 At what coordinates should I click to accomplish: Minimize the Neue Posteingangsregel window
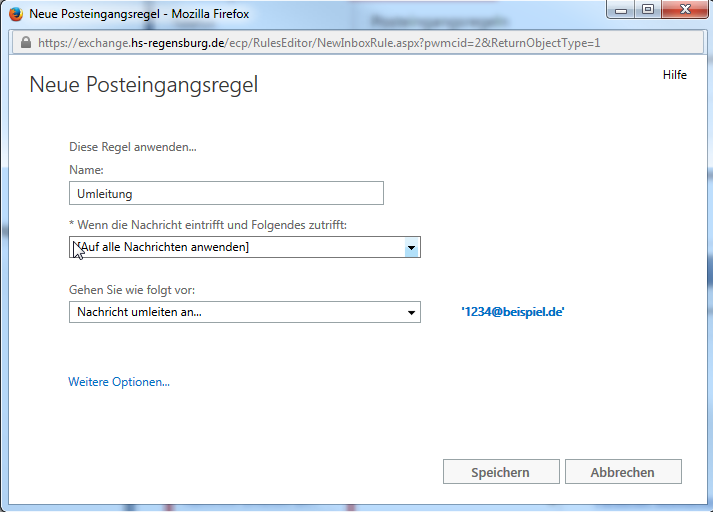pos(623,12)
